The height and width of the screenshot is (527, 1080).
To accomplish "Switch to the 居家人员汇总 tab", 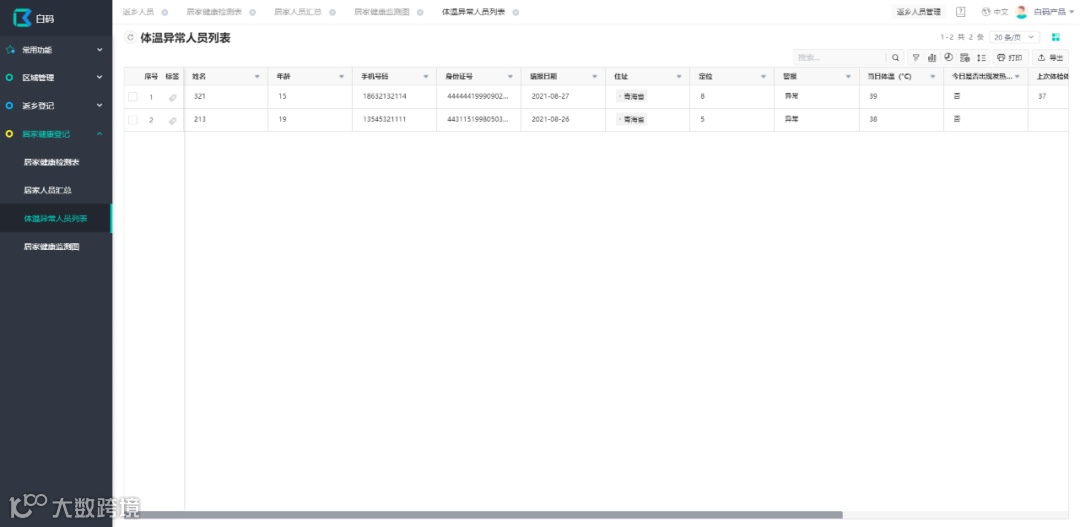I will tap(298, 12).
